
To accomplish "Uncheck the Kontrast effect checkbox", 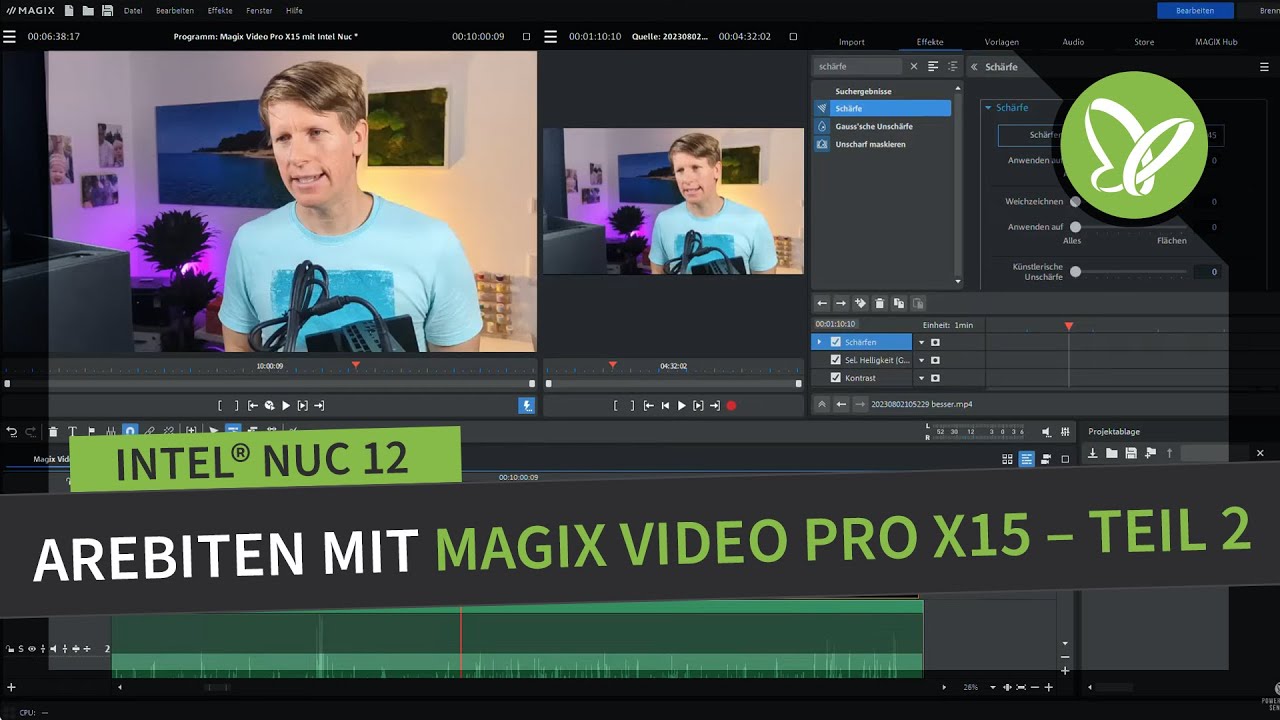I will click(836, 378).
